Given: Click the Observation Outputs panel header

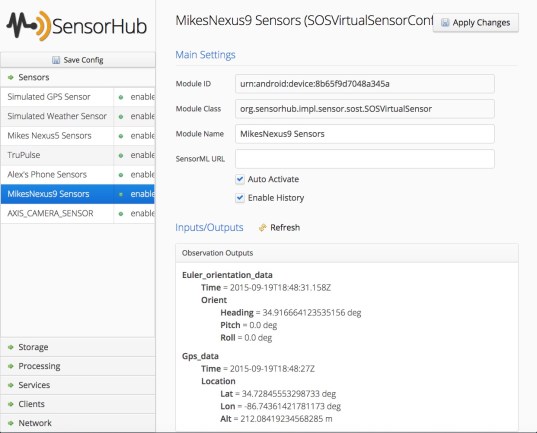Looking at the screenshot, I should 347,253.
